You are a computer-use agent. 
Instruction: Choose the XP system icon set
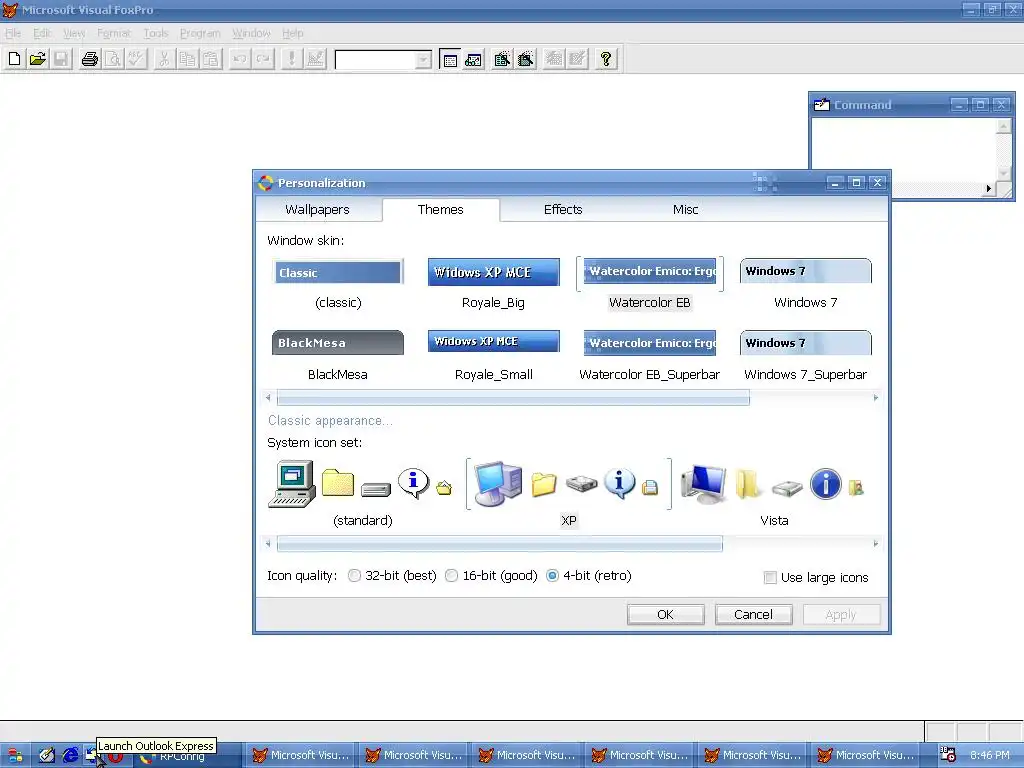tap(569, 494)
